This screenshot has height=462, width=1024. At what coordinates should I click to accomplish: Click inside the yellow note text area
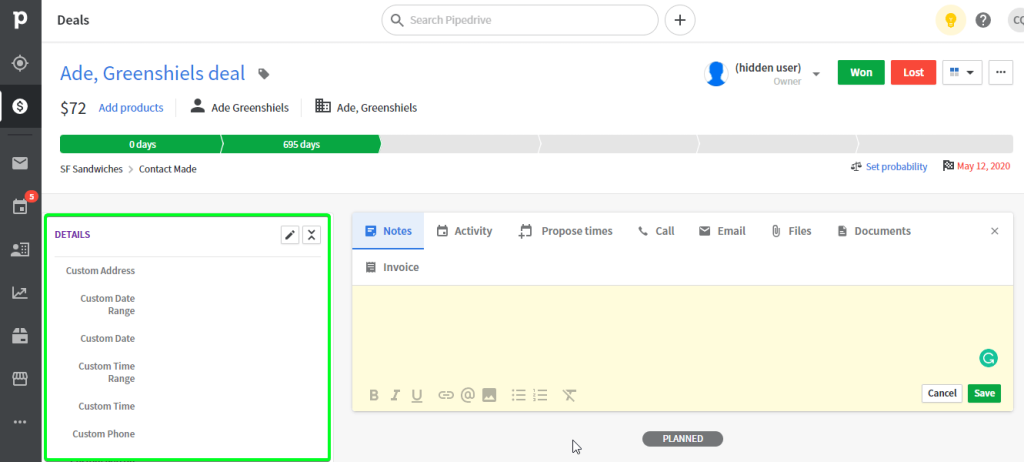pos(682,333)
